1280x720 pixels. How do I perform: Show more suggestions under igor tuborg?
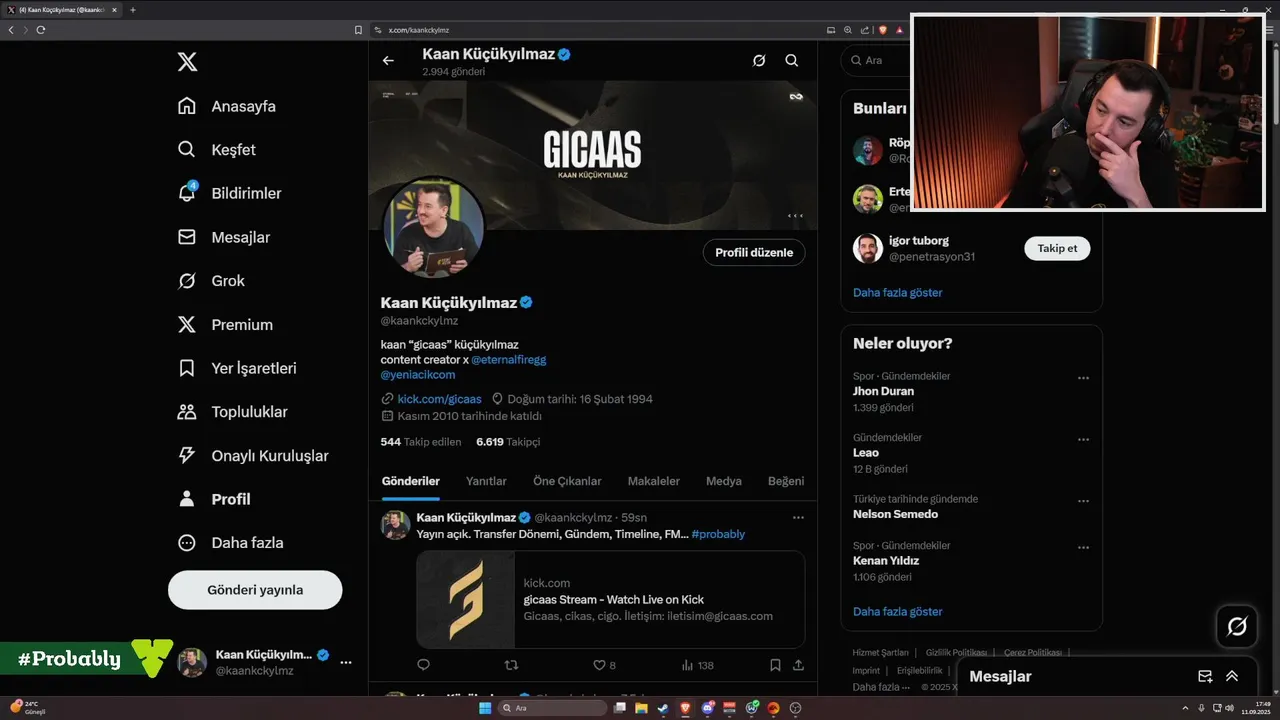point(897,293)
